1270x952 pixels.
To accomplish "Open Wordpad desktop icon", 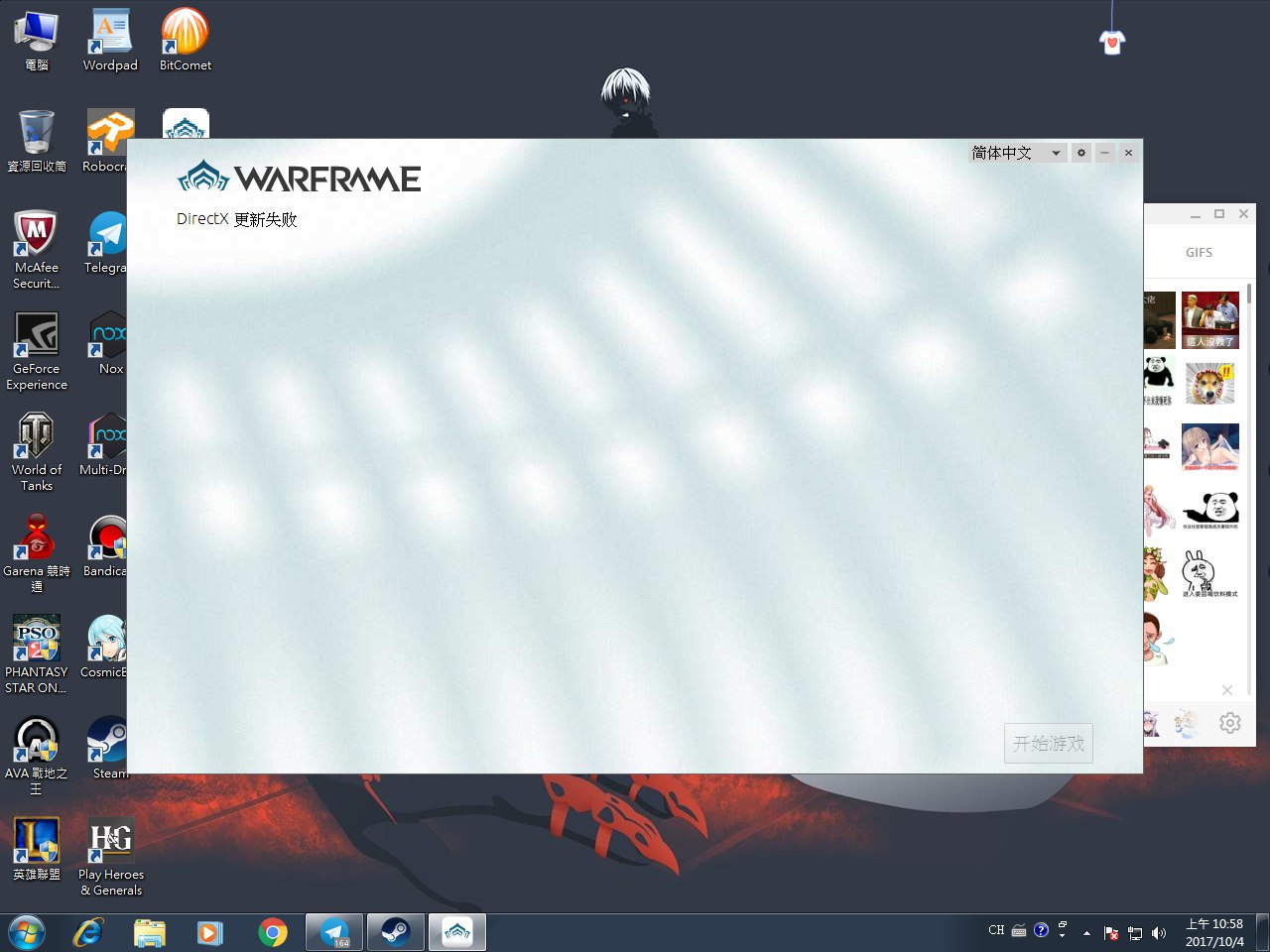I will [110, 40].
